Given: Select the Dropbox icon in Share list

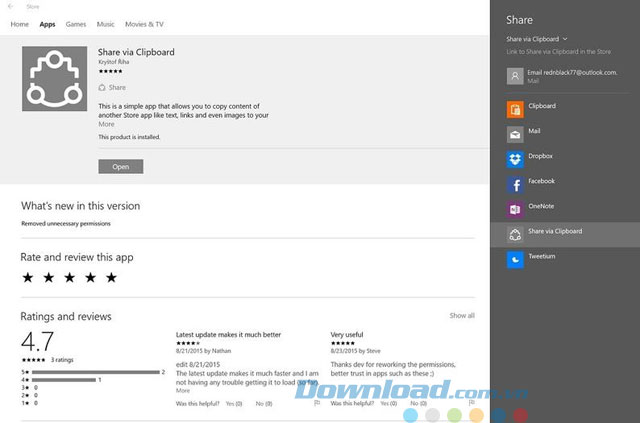Looking at the screenshot, I should click(515, 159).
